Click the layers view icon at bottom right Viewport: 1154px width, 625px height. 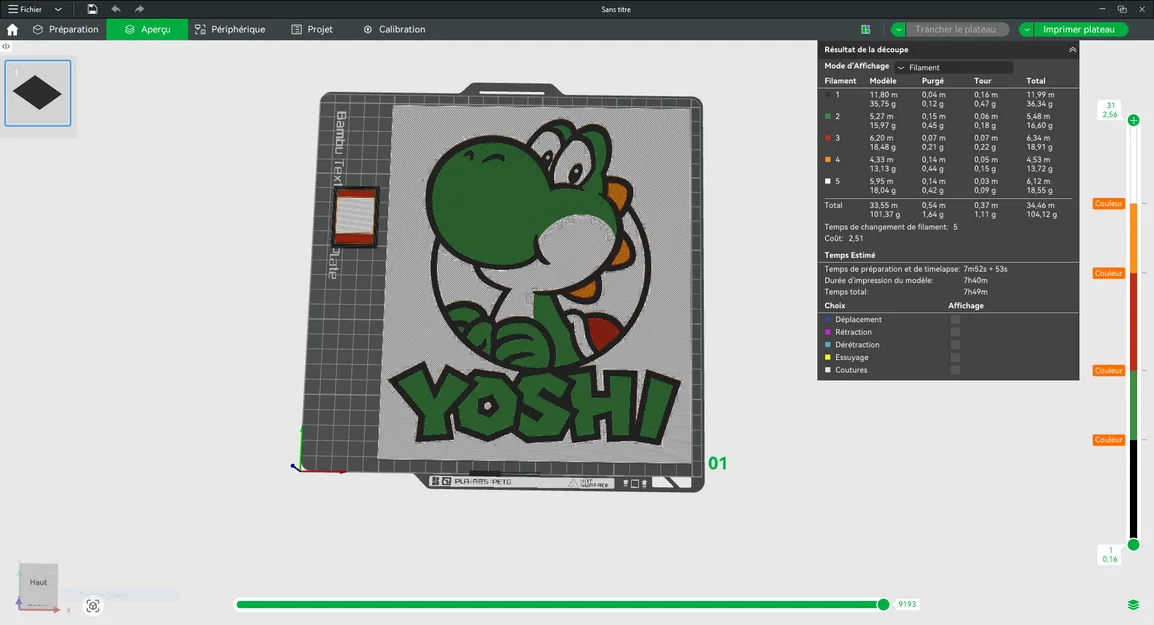coord(1133,604)
